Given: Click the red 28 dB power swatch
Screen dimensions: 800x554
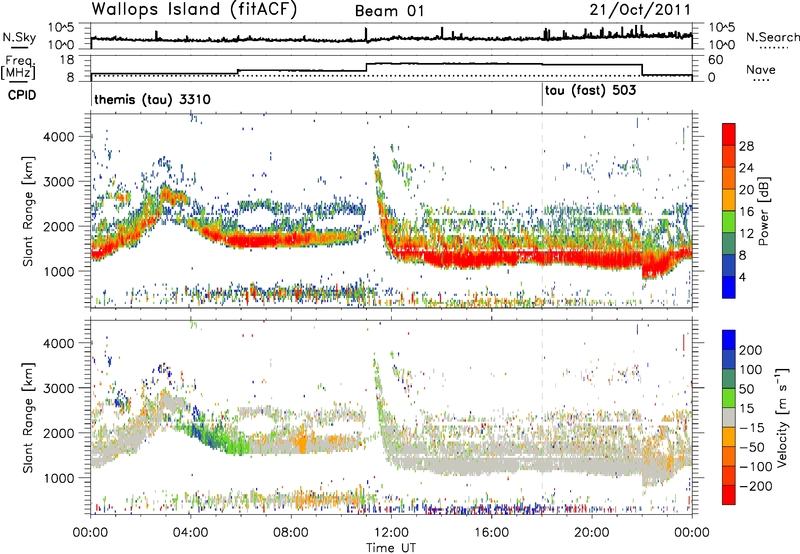Looking at the screenshot, I should [x=729, y=134].
